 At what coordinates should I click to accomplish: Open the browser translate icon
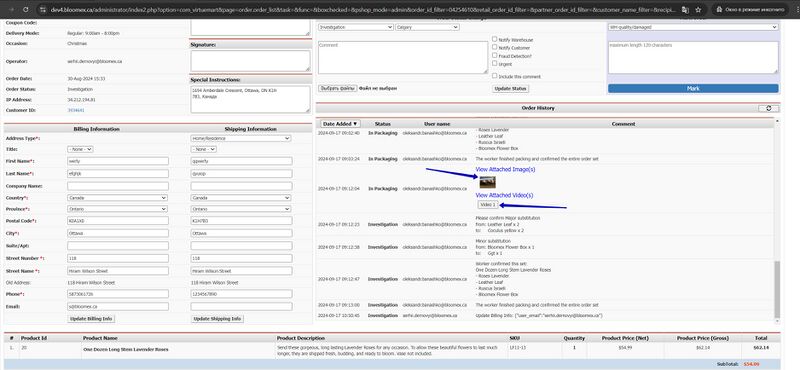click(685, 10)
